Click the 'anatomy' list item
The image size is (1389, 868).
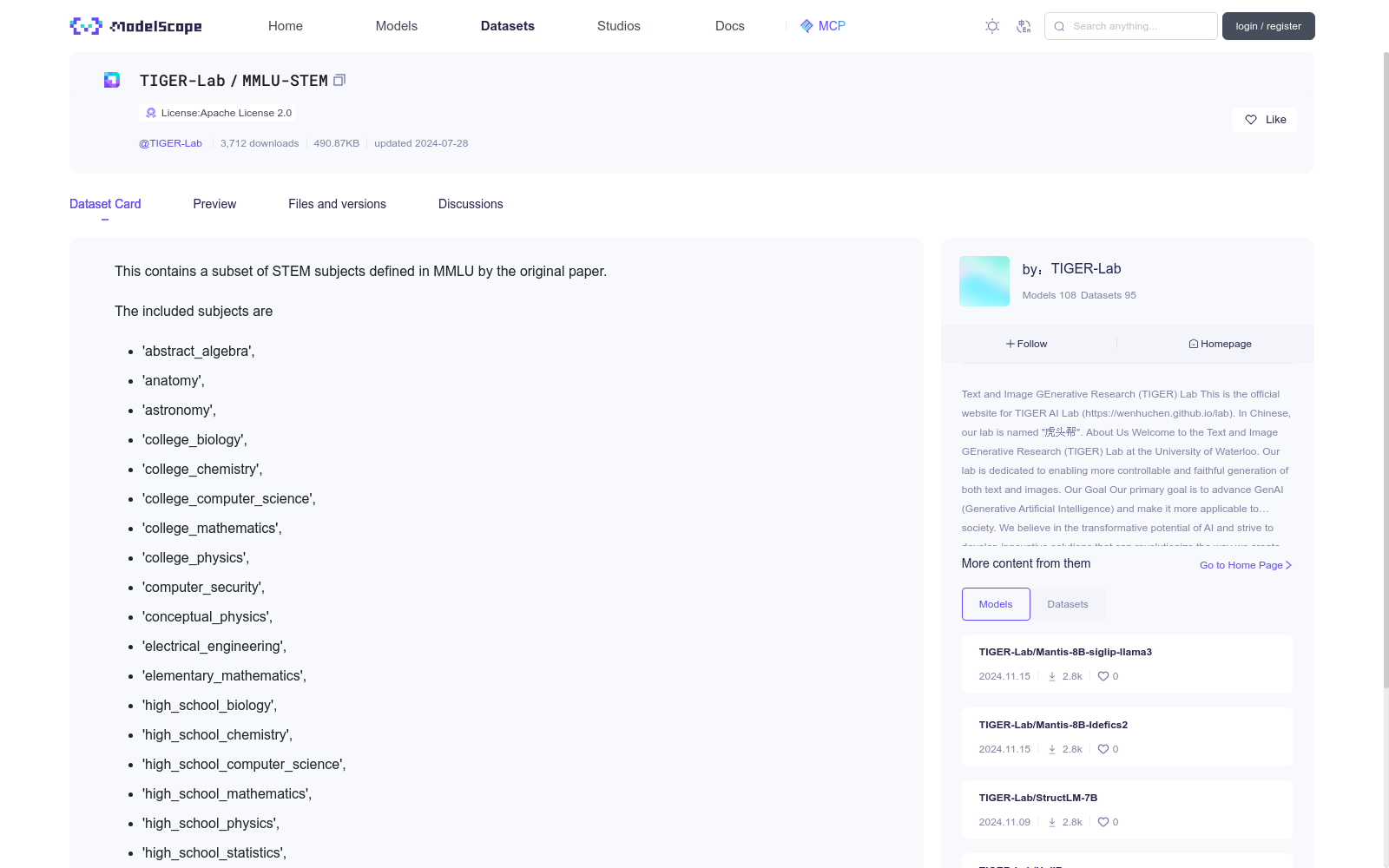click(x=174, y=381)
